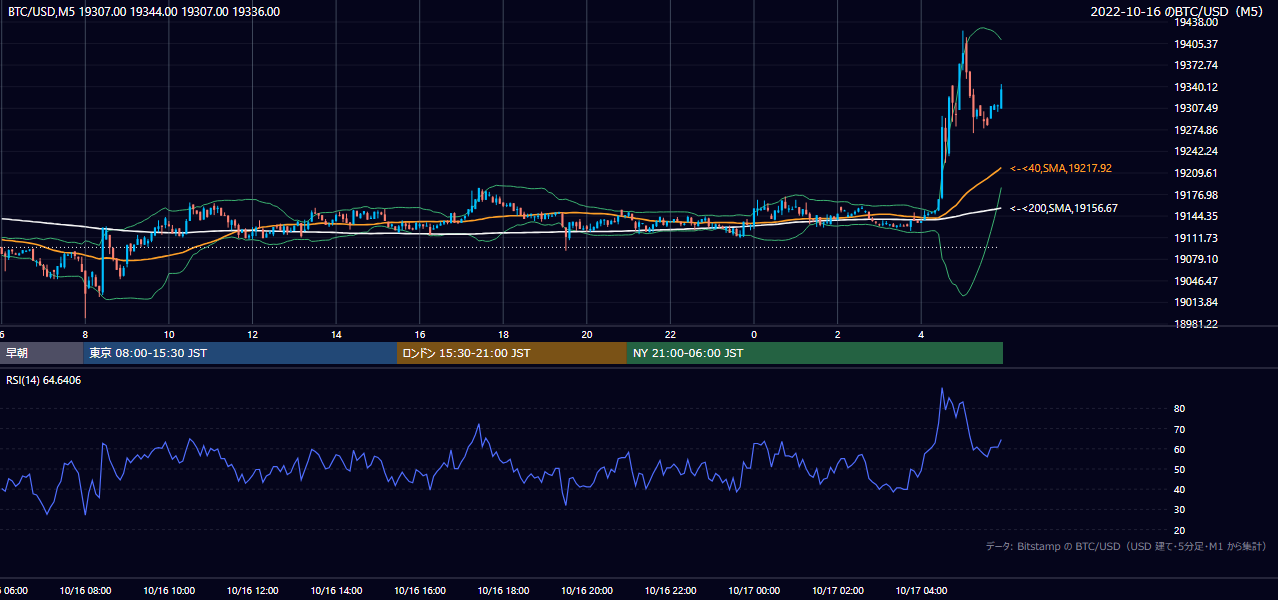1278x600 pixels.
Task: Click price axis value 19340.12
Action: coord(1195,87)
